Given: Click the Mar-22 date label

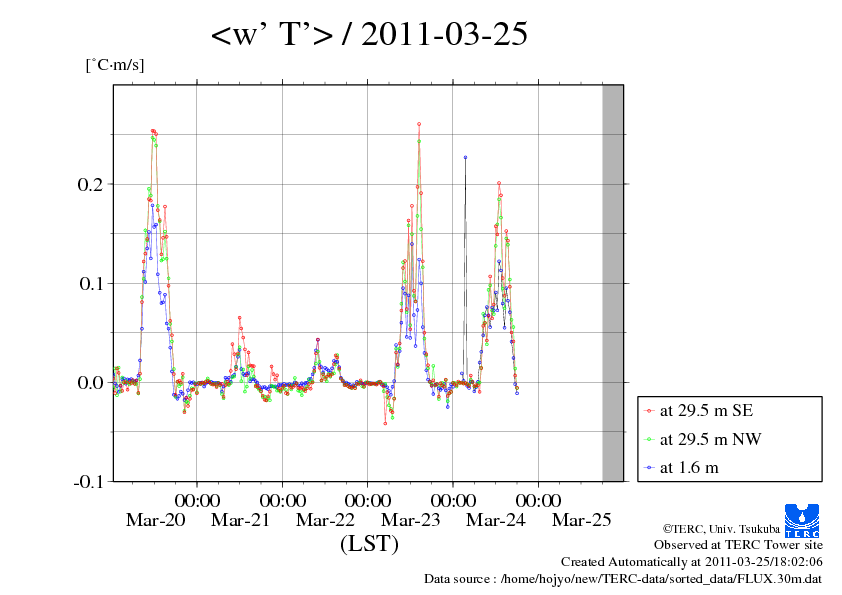Looking at the screenshot, I should coord(325,520).
